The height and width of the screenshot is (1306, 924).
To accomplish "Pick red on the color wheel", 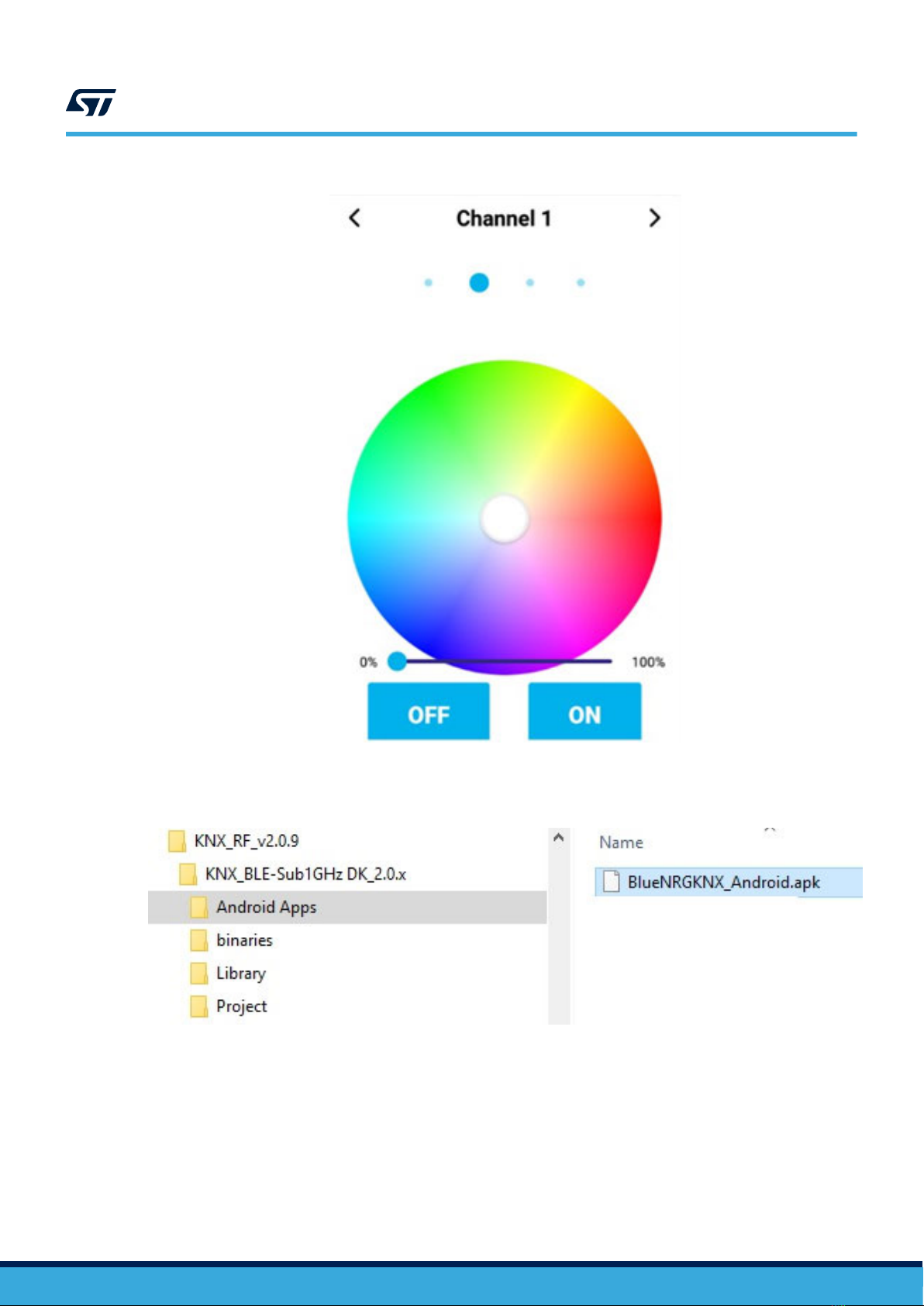I will click(647, 518).
